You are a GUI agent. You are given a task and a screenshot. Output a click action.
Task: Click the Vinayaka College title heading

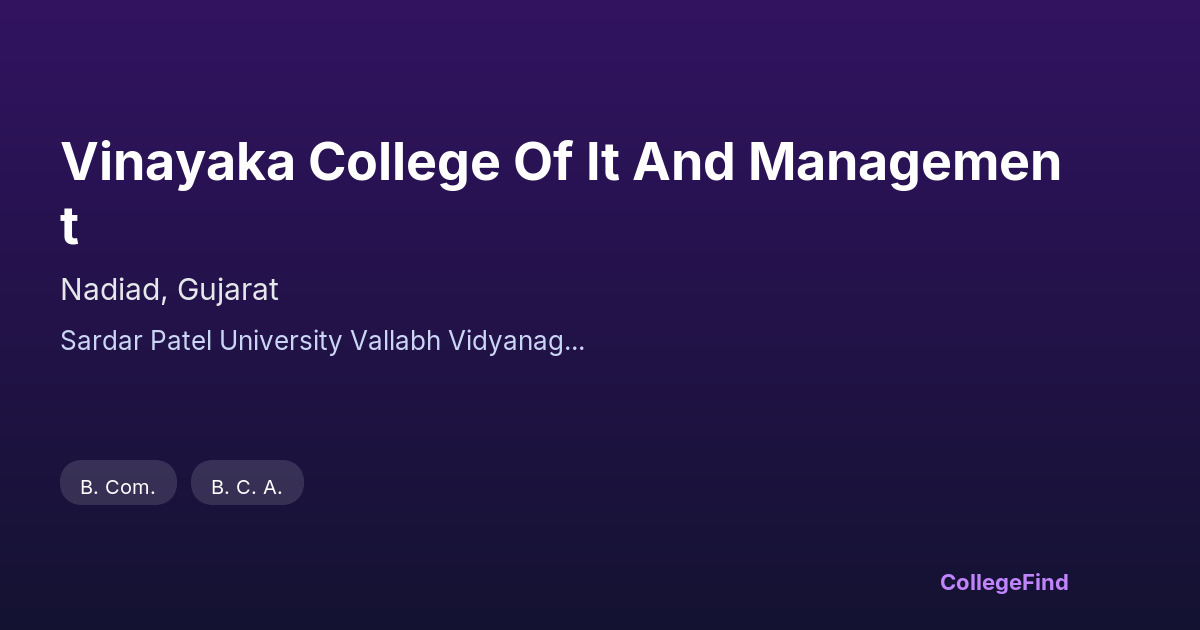(x=560, y=163)
